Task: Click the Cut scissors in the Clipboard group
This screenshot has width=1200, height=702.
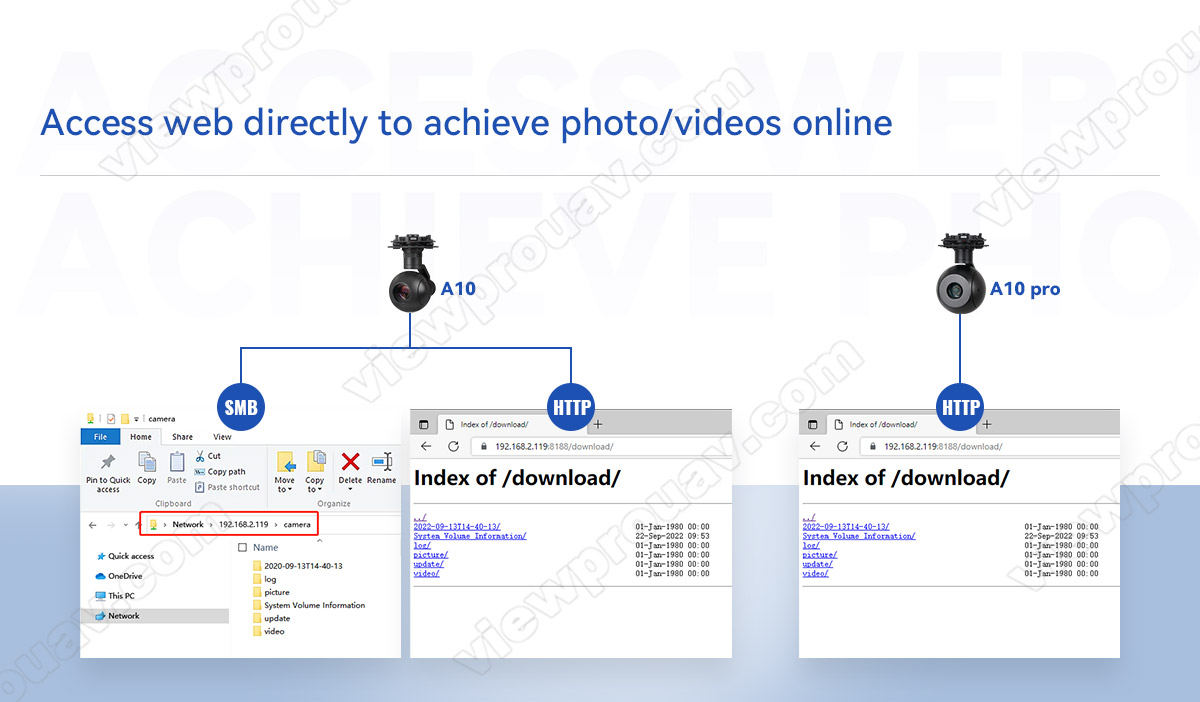Action: coord(200,456)
